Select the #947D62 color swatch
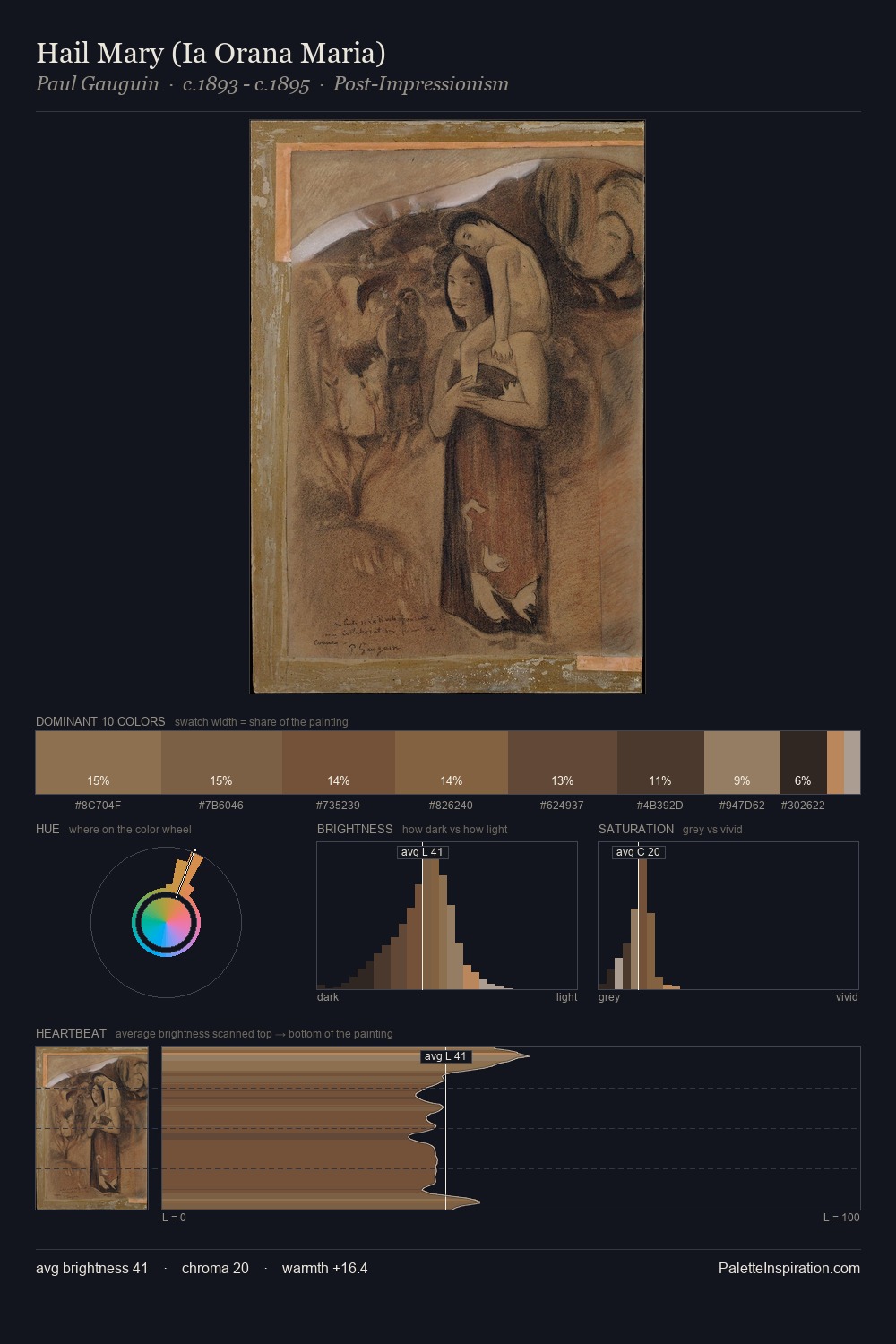 pos(742,762)
